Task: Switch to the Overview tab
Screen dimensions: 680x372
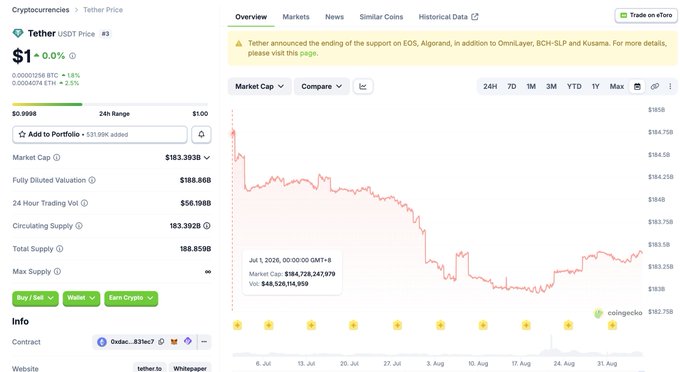Action: (251, 17)
